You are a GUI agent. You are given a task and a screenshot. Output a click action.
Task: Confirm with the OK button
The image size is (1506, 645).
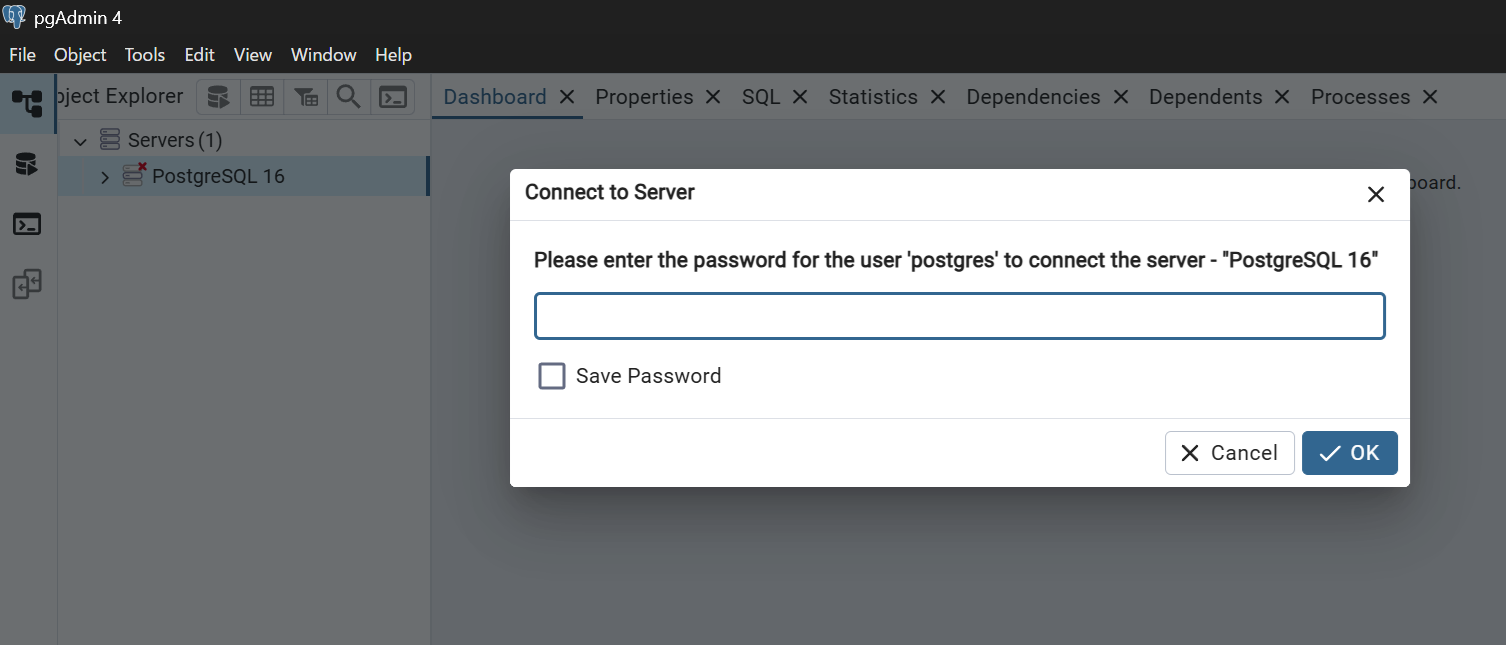tap(1350, 453)
